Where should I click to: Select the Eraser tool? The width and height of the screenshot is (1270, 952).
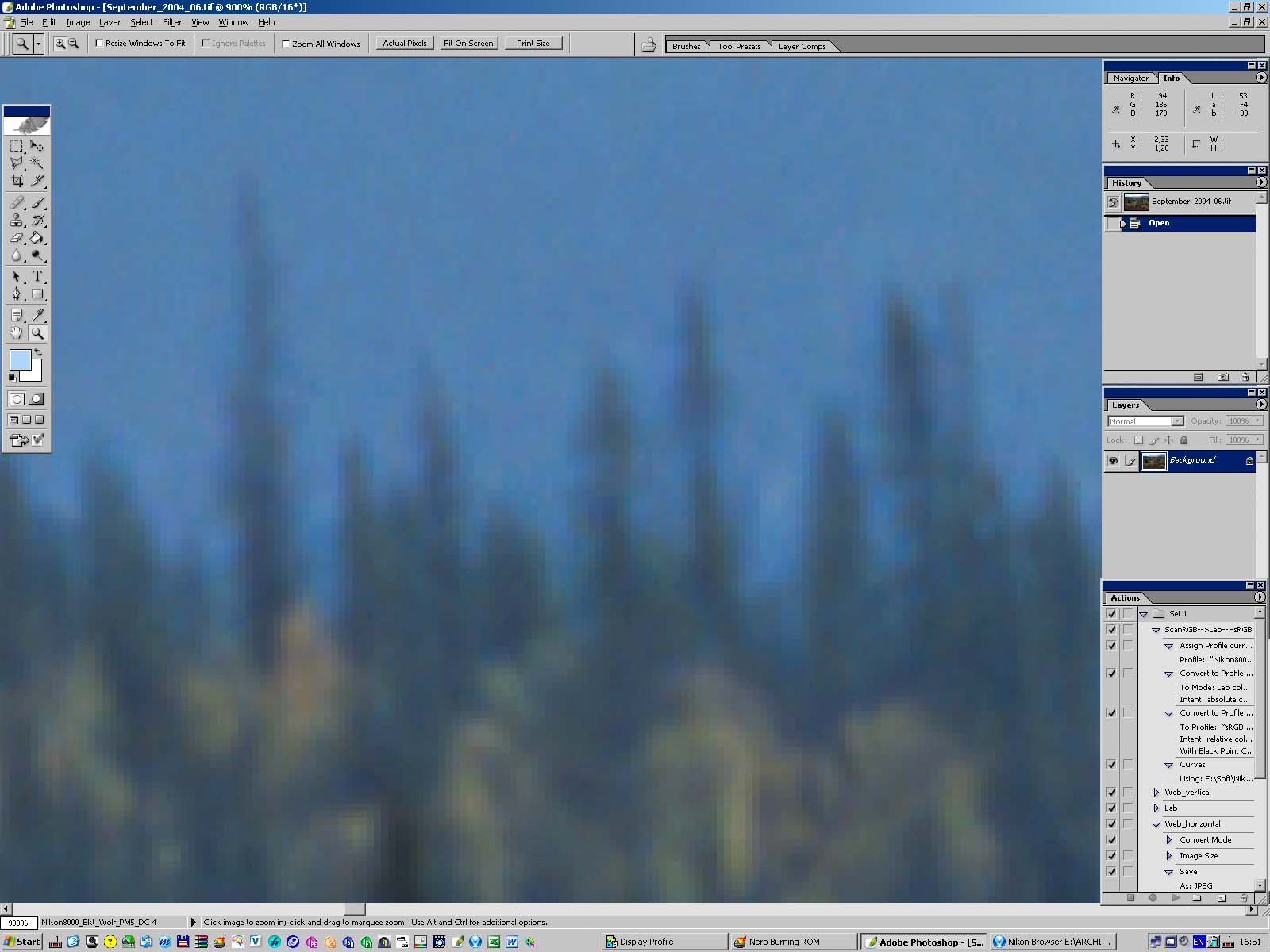(17, 238)
